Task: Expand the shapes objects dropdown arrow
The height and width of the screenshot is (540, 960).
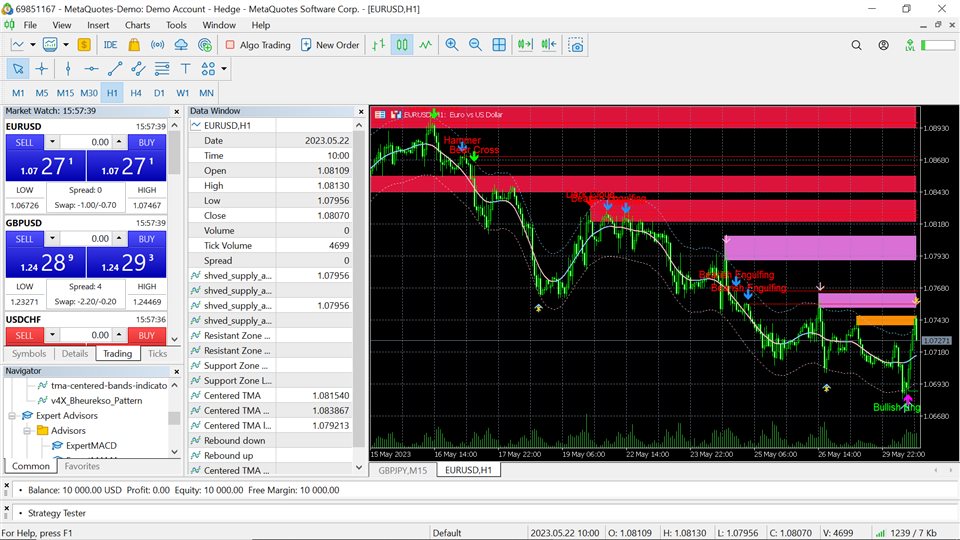Action: point(224,69)
